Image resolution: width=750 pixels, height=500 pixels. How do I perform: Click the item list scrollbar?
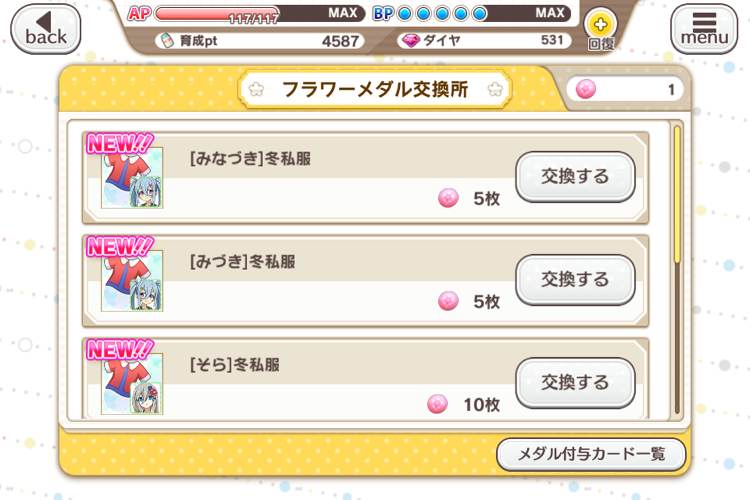click(x=677, y=269)
